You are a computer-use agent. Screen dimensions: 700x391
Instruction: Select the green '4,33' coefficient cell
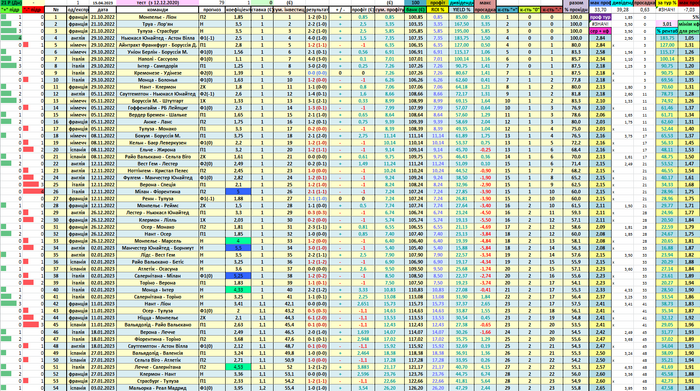coord(238,290)
